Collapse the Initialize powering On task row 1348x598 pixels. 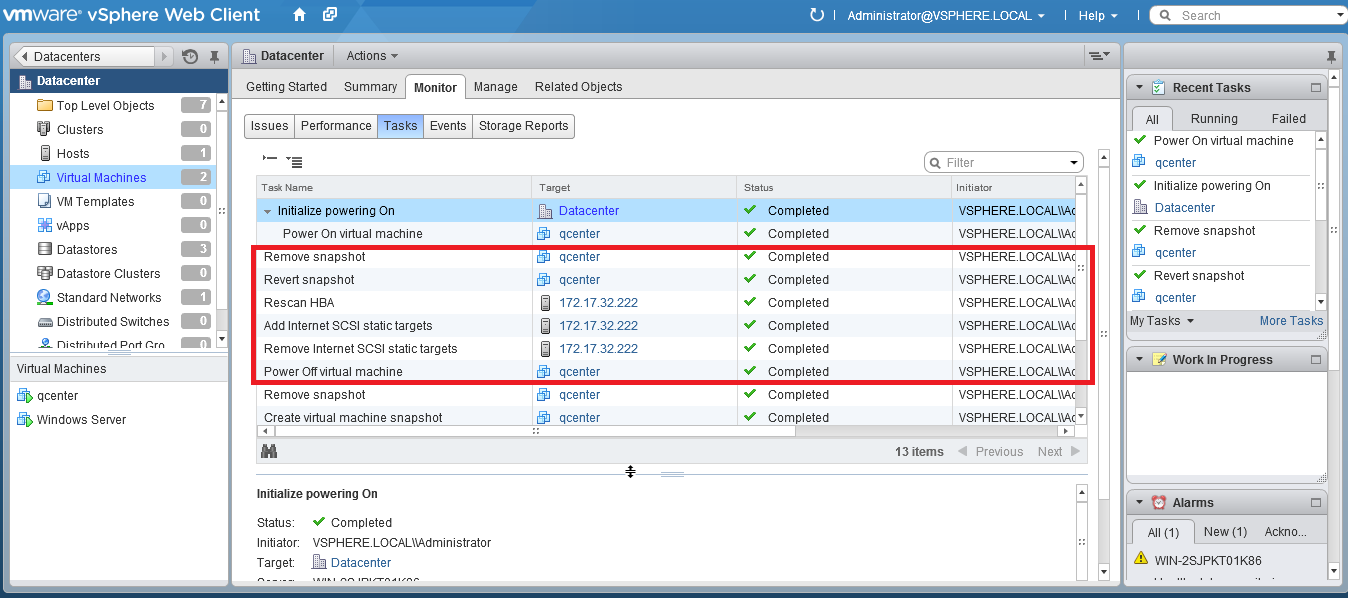tap(268, 211)
